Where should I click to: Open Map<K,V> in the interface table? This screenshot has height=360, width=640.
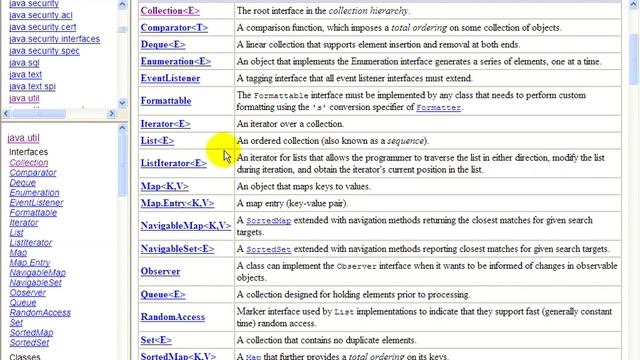pyautogui.click(x=164, y=187)
